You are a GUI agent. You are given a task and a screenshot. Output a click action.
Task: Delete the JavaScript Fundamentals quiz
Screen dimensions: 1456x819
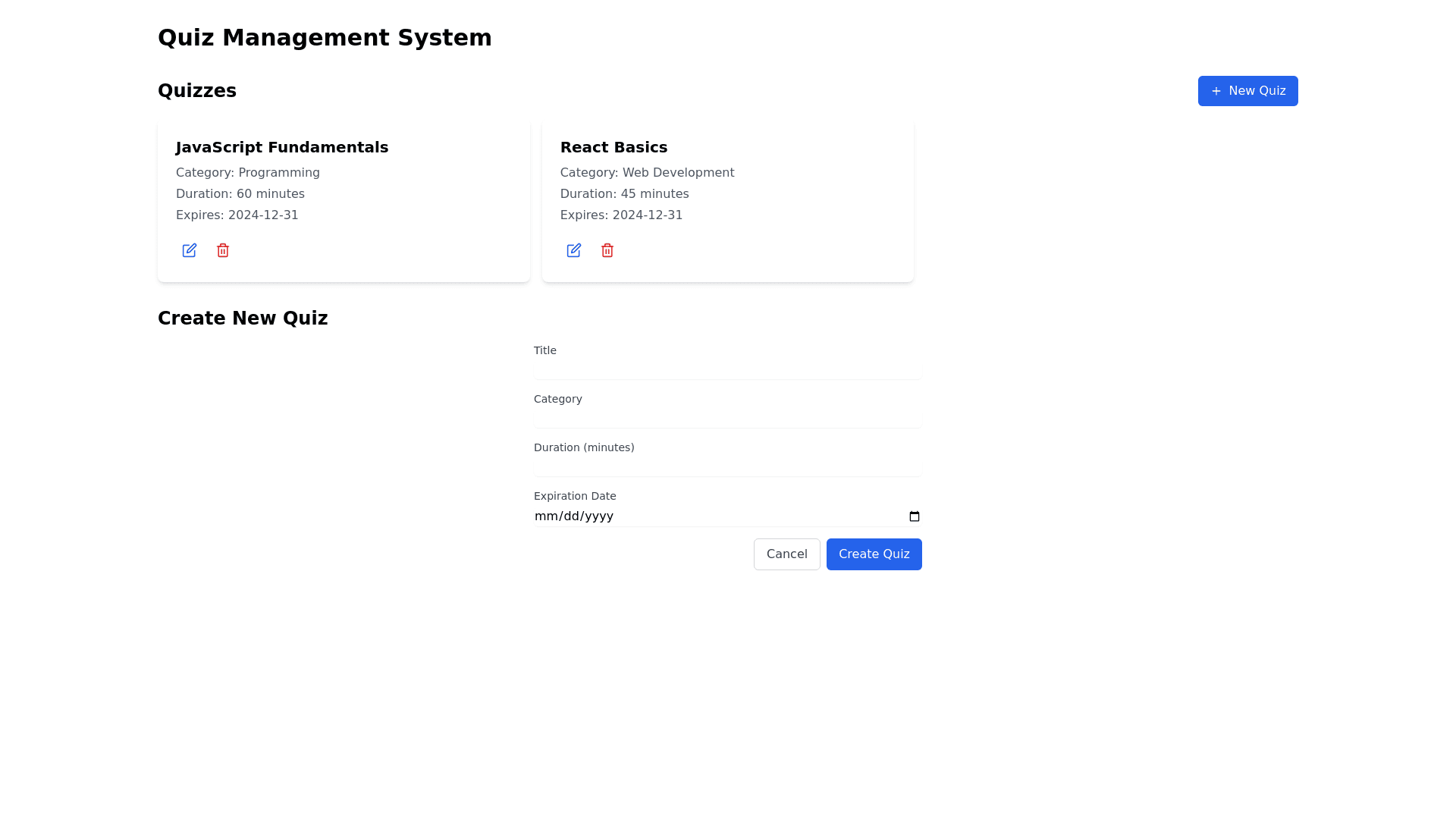[x=222, y=250]
